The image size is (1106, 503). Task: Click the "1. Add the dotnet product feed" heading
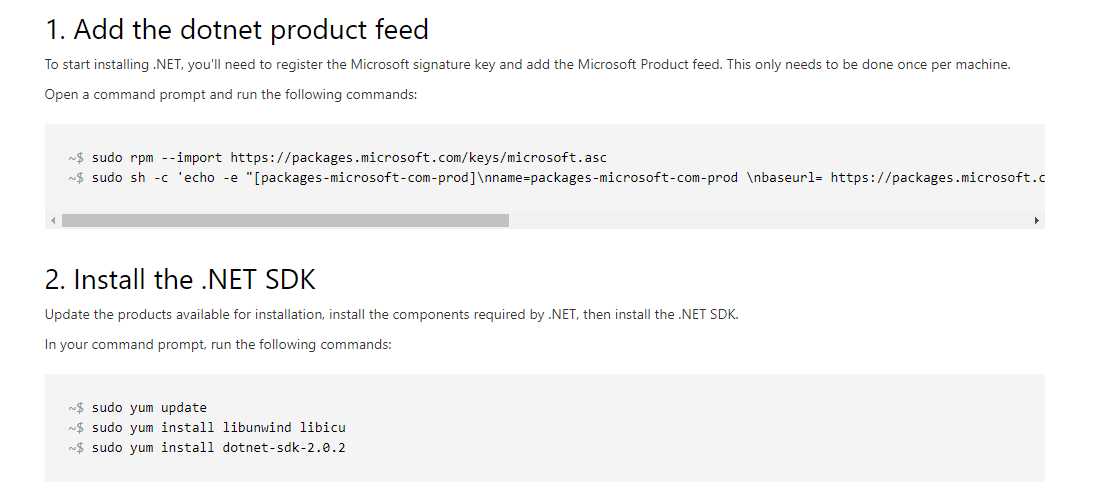point(237,30)
